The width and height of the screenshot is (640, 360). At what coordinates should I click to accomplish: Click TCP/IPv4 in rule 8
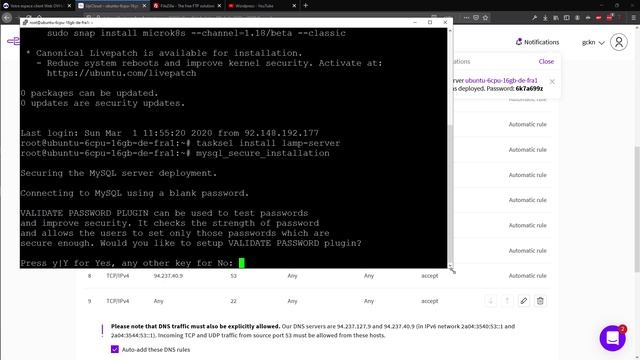point(118,276)
